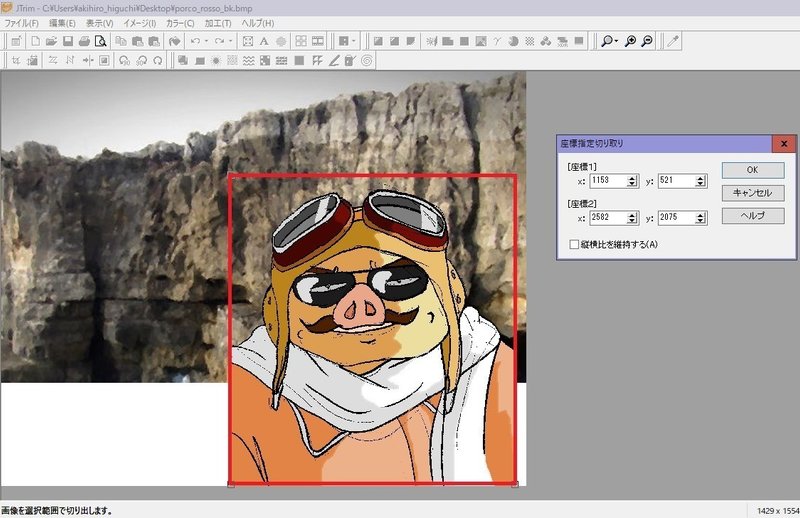This screenshot has height=518, width=800.
Task: Click the Text insertion 'A' icon
Action: pos(264,41)
